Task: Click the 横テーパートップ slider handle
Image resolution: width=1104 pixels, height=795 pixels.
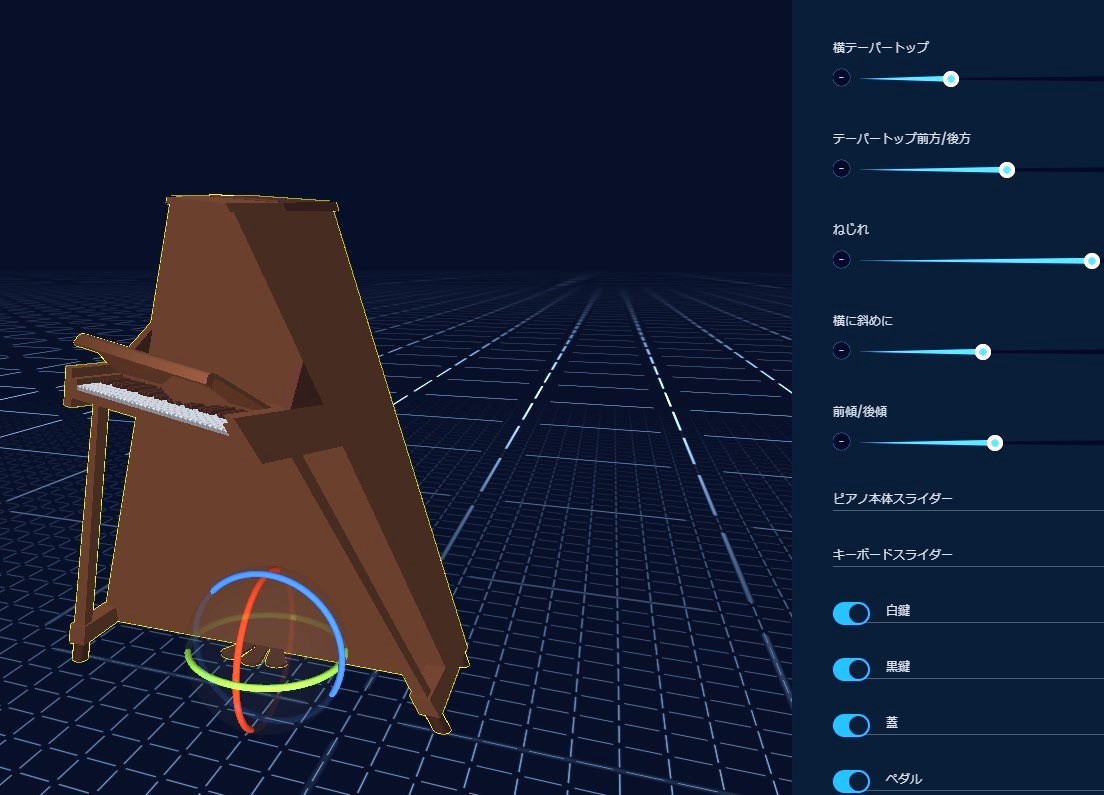Action: (x=951, y=79)
